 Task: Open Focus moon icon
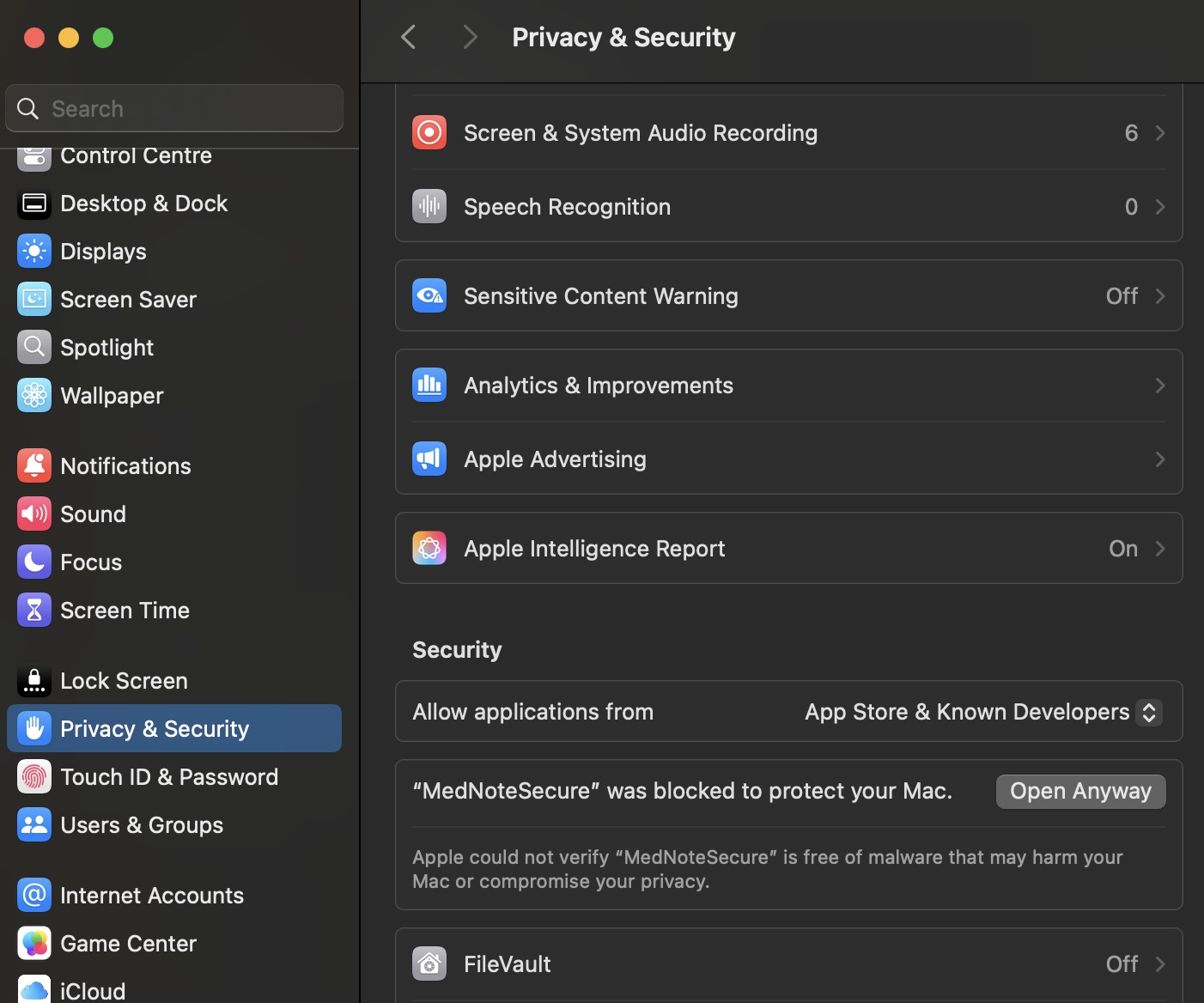coord(34,562)
